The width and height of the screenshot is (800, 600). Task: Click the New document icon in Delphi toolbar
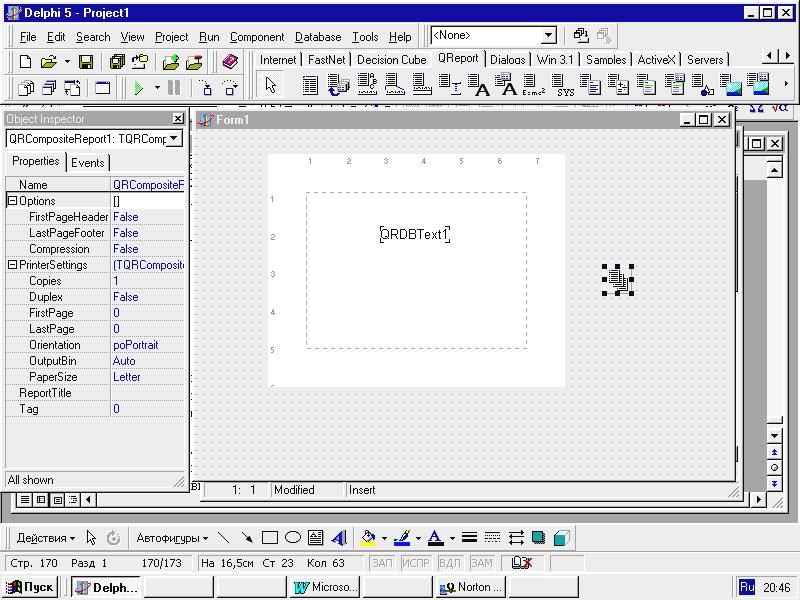pos(25,62)
